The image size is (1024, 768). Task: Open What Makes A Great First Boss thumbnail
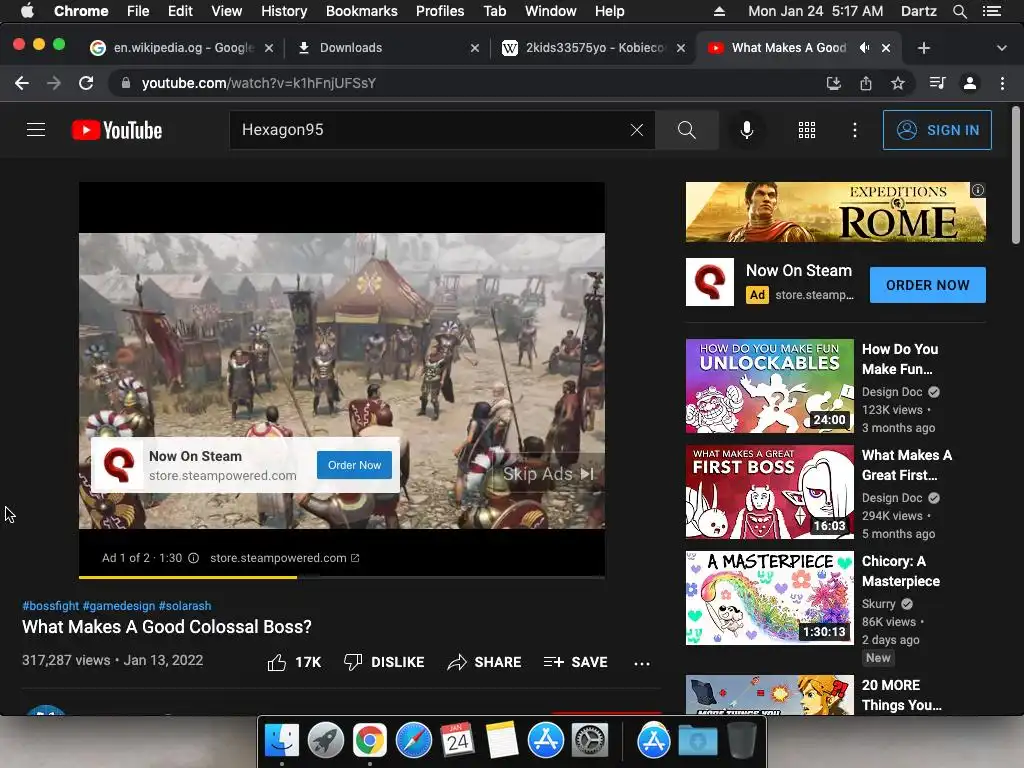[769, 492]
